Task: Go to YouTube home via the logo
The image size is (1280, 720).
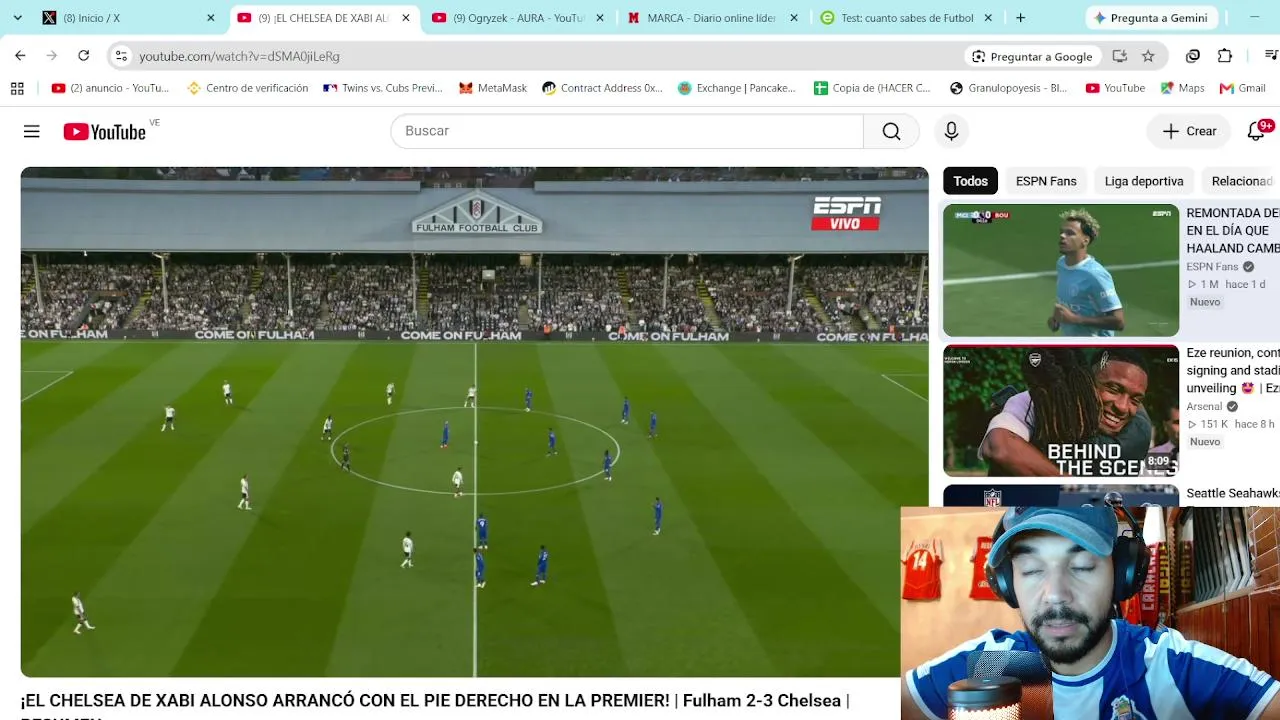Action: (105, 131)
